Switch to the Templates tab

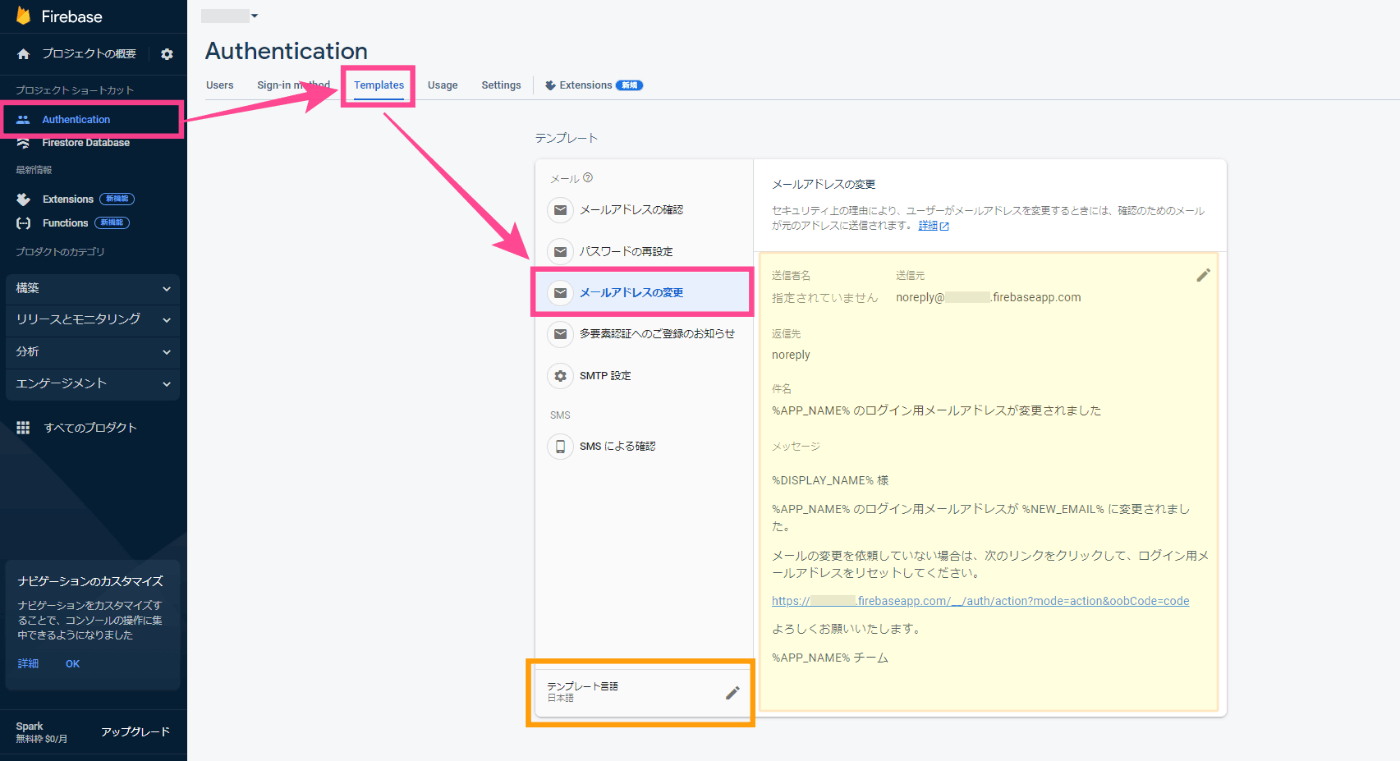379,86
